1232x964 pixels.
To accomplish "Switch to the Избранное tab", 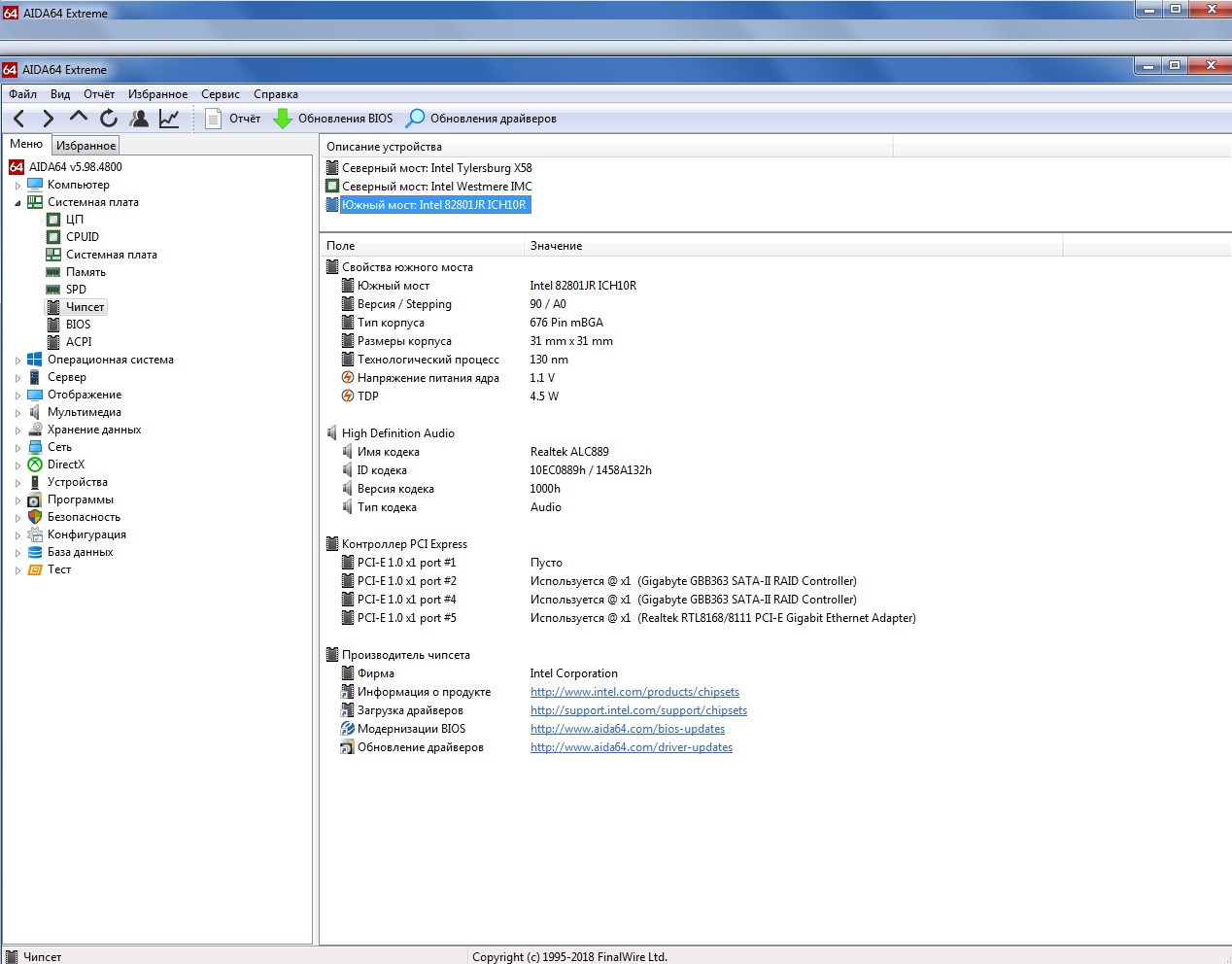I will (x=86, y=146).
